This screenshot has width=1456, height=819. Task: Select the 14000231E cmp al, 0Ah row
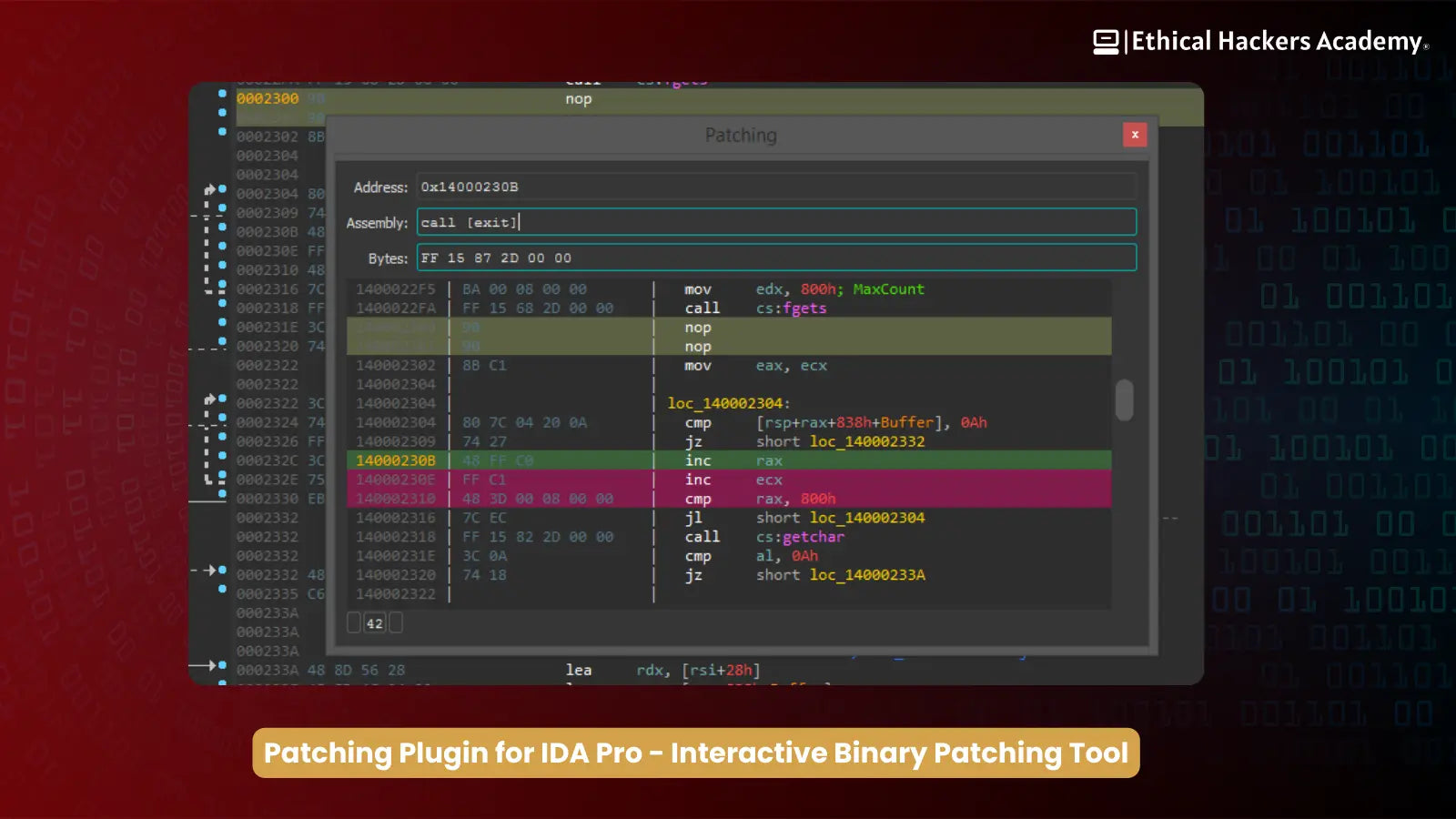(728, 556)
